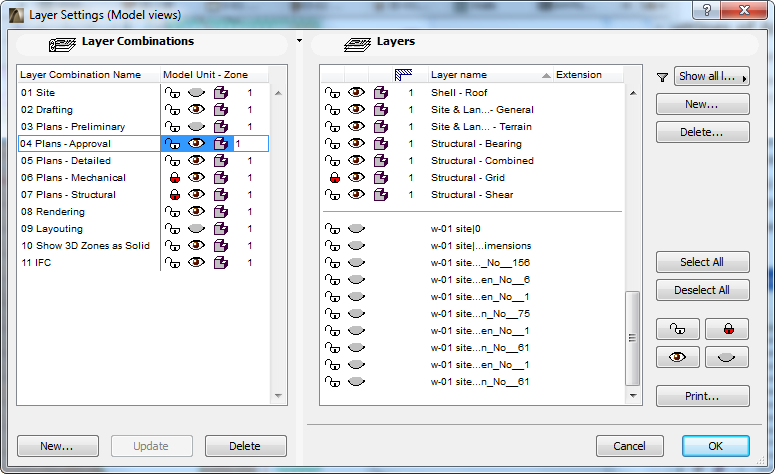775x474 pixels.
Task: Click the layers list vertical scrollbar thumb
Action: pos(632,338)
